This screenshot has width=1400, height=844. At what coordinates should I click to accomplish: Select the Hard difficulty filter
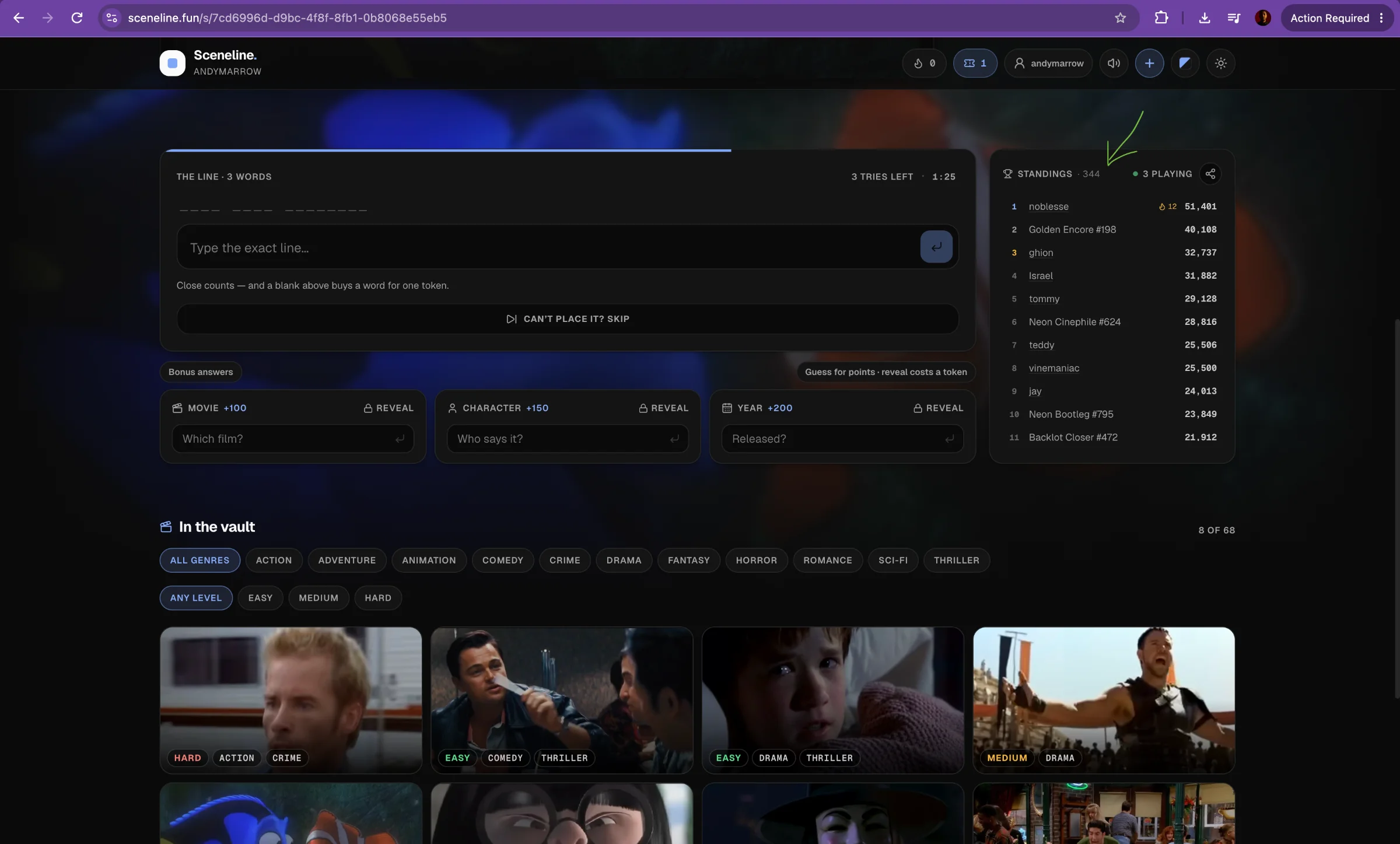(378, 598)
